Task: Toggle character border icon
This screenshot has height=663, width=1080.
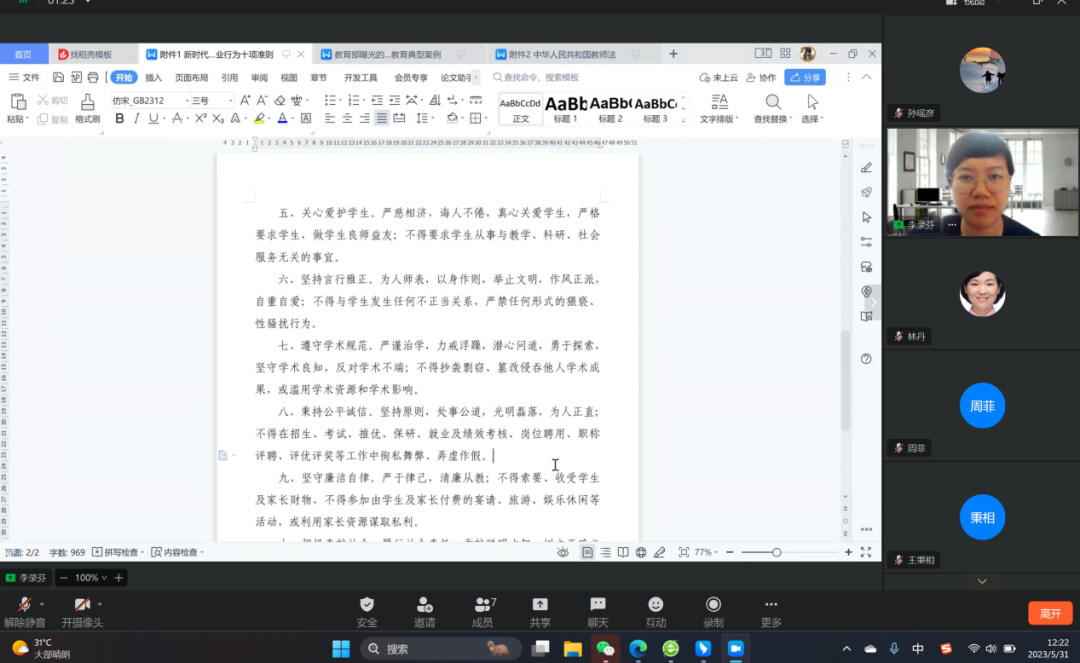Action: pyautogui.click(x=306, y=118)
